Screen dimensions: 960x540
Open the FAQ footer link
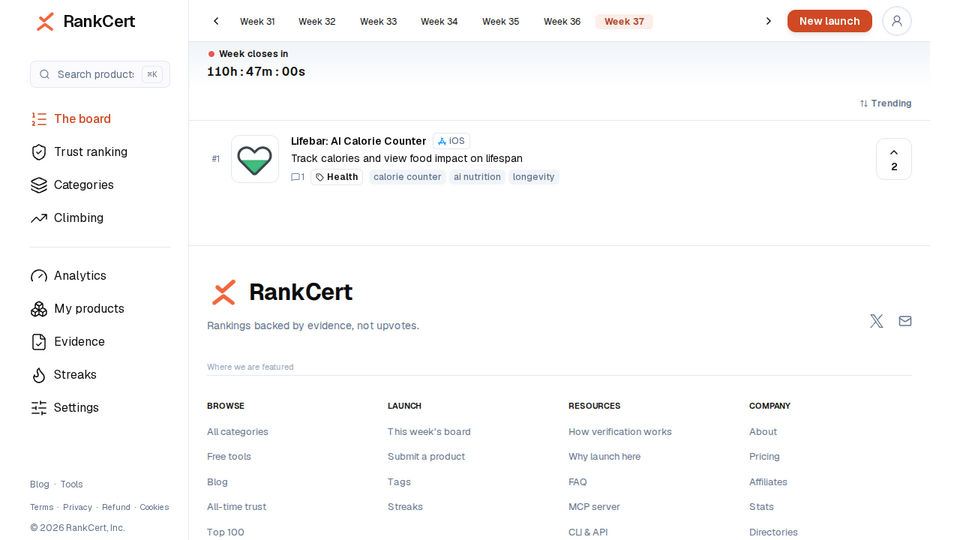577,482
